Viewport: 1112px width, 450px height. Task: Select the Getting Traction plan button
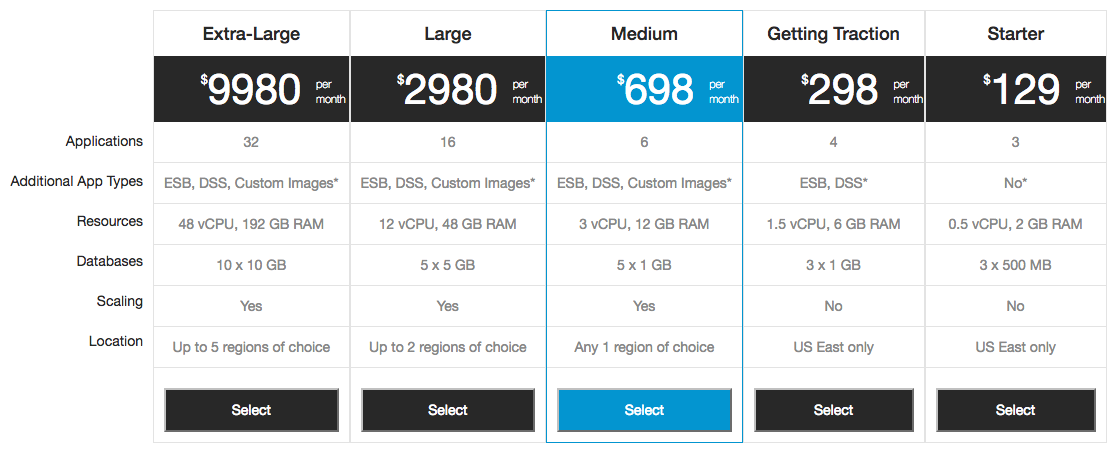click(x=833, y=410)
